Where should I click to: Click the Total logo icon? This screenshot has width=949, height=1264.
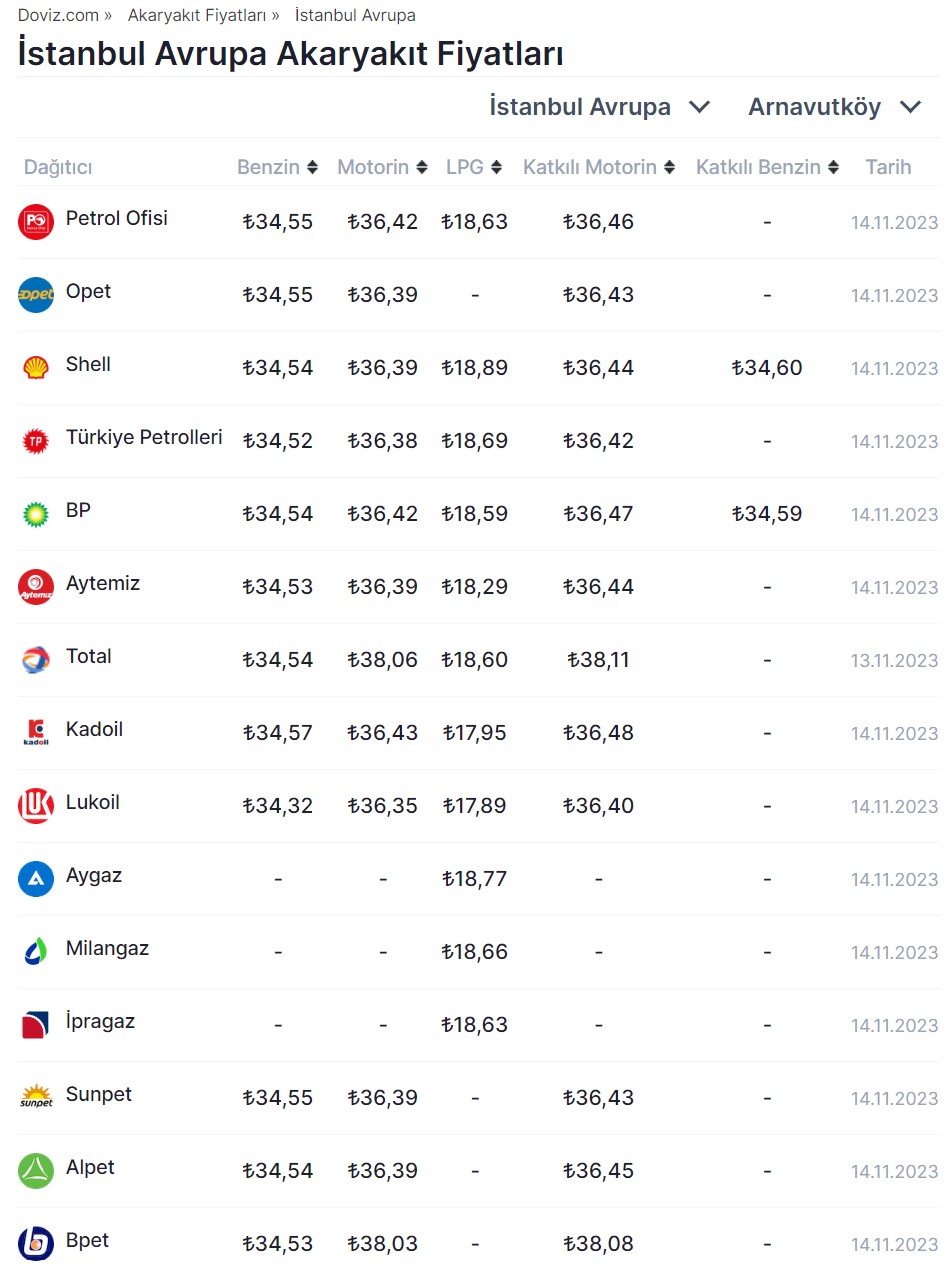tap(36, 660)
